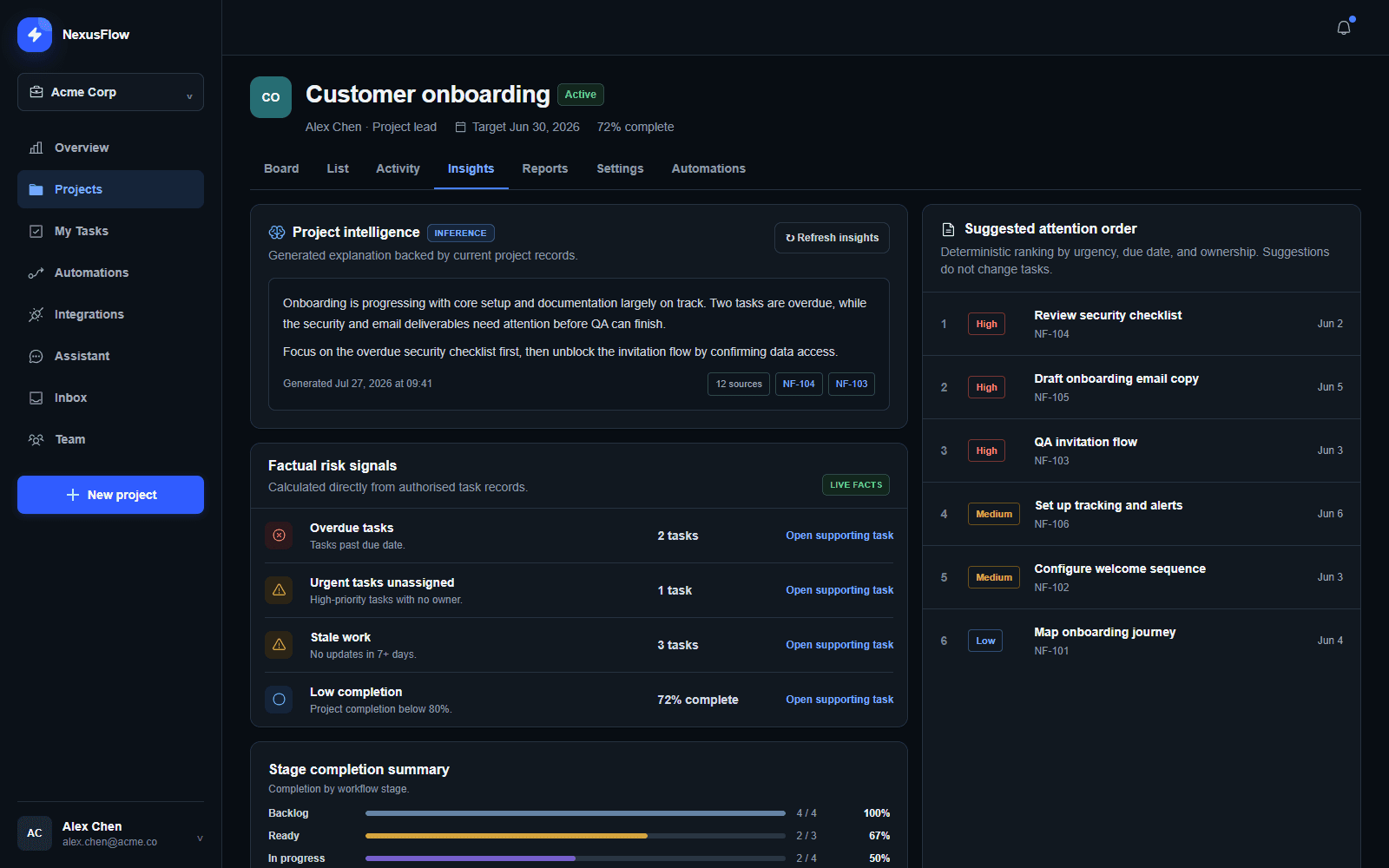This screenshot has width=1389, height=868.
Task: Switch to the Board tab
Action: click(281, 168)
